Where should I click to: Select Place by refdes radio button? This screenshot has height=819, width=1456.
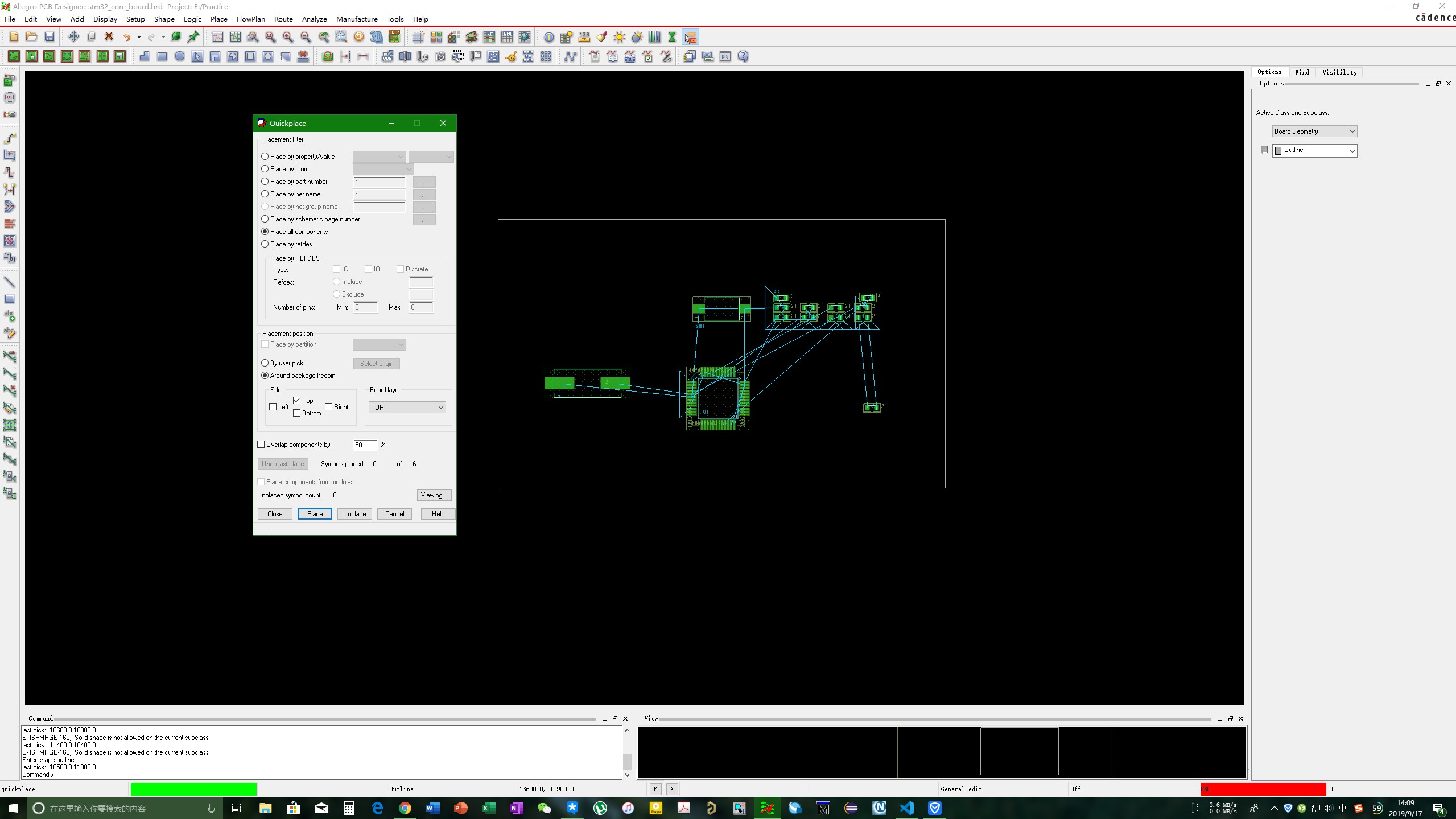coord(265,244)
